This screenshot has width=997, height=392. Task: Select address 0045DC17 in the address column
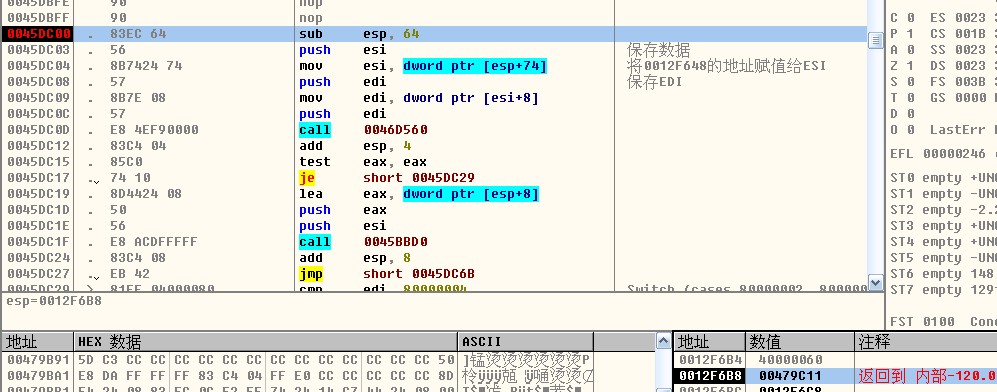coord(38,178)
